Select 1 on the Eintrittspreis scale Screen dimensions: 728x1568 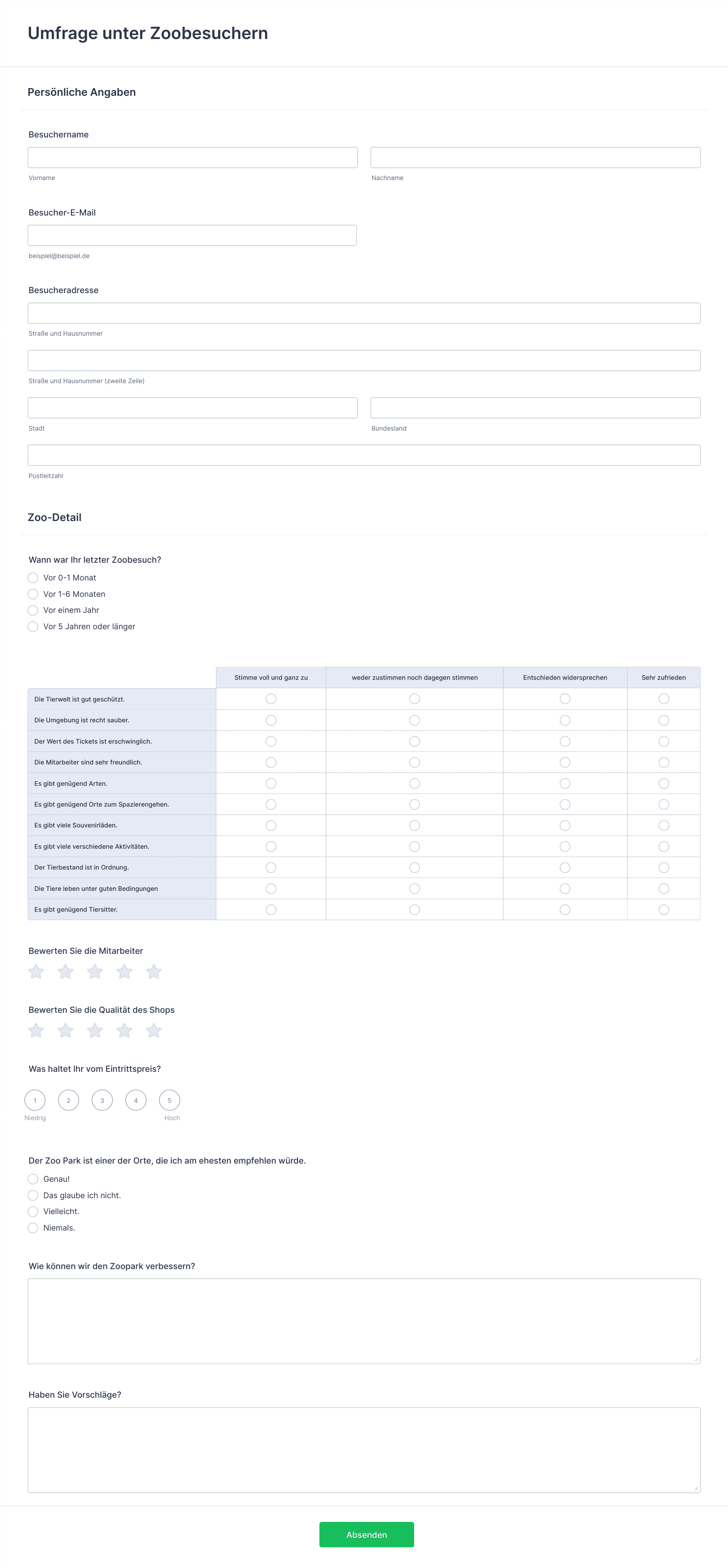tap(35, 1100)
